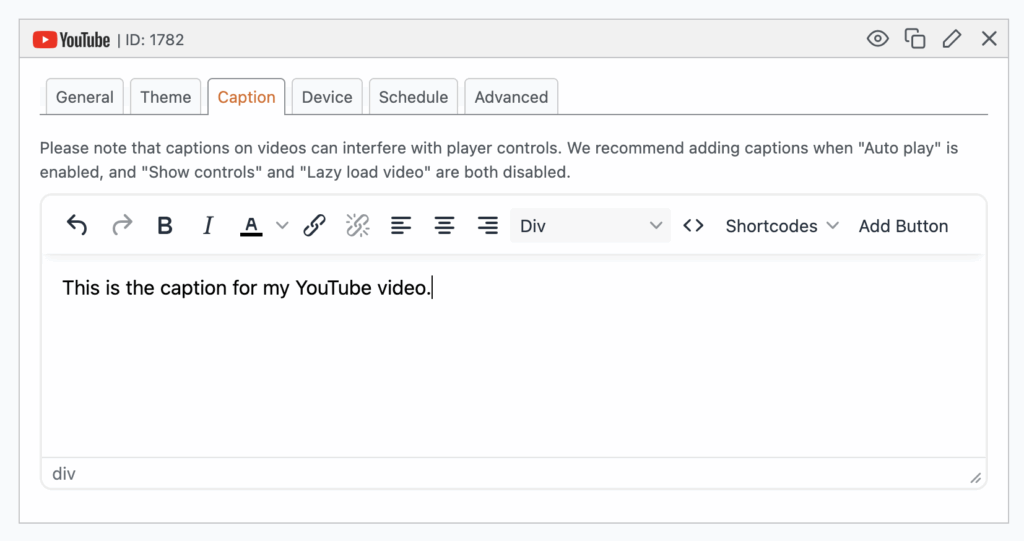Open the Div block format dropdown

pyautogui.click(x=590, y=225)
